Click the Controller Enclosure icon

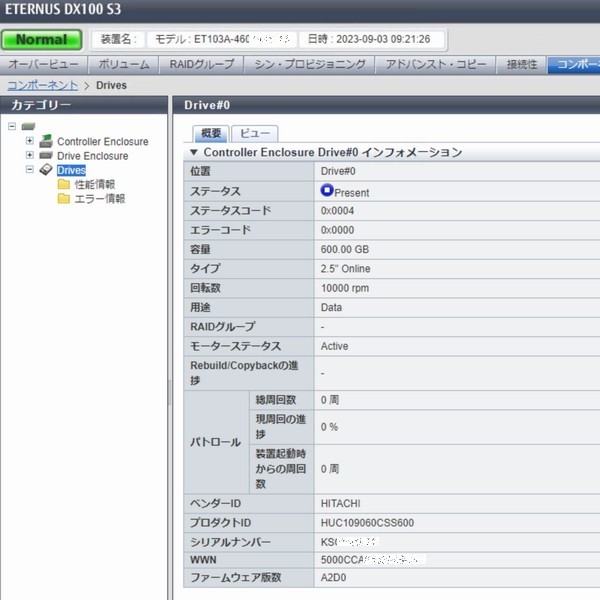point(46,141)
